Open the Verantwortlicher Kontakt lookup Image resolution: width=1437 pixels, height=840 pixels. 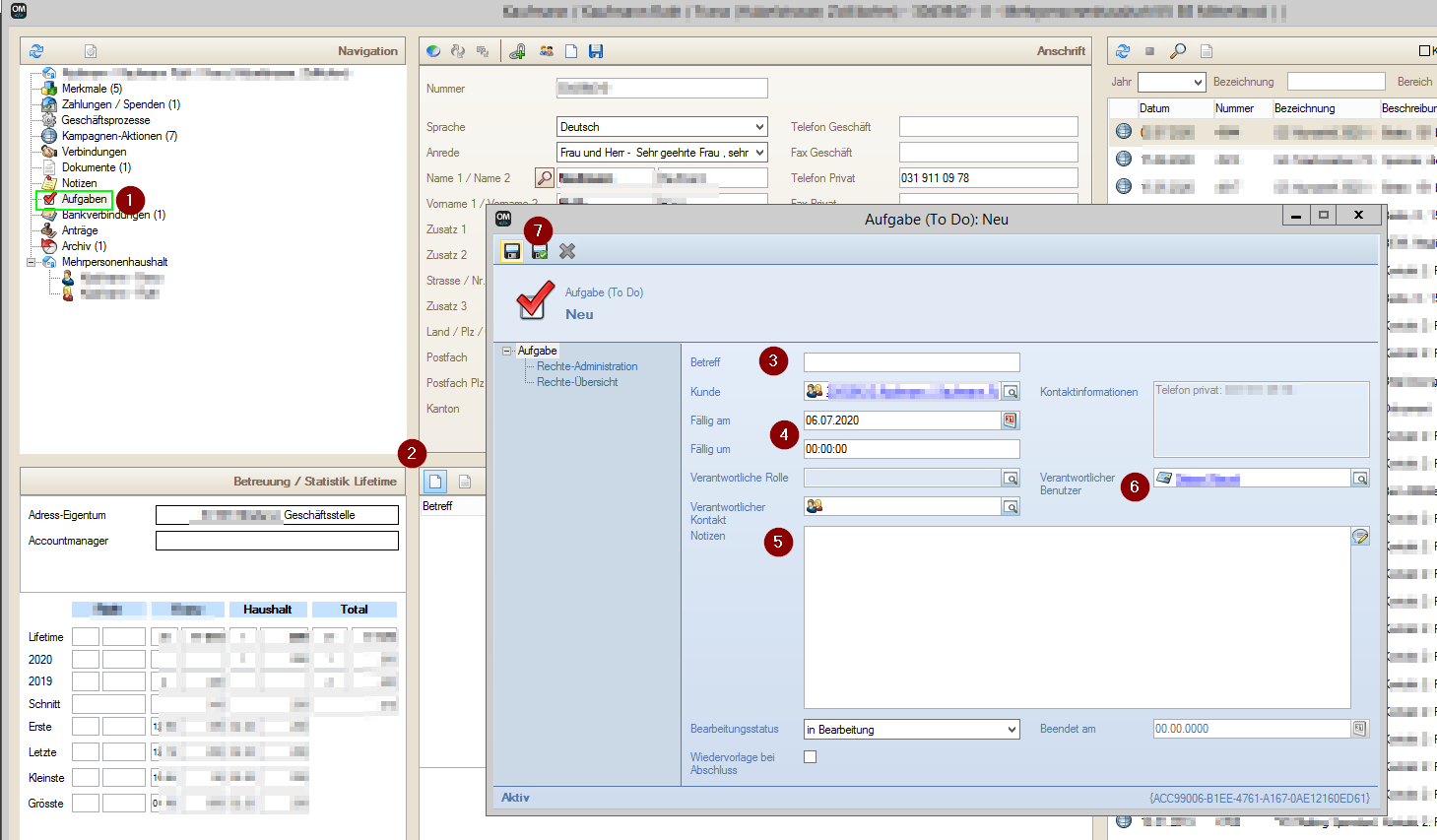tap(1011, 507)
